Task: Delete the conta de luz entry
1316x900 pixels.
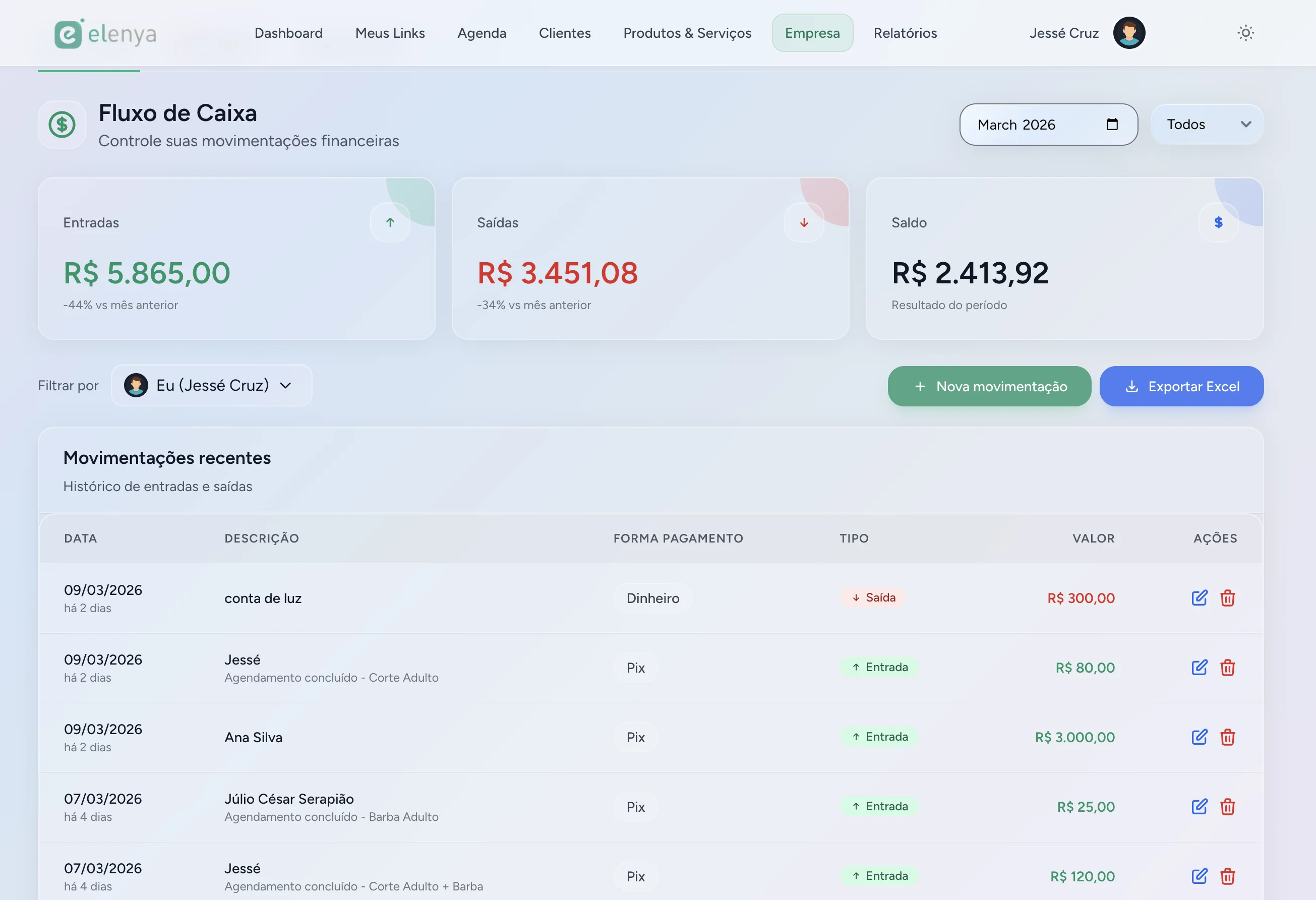Action: pyautogui.click(x=1227, y=598)
